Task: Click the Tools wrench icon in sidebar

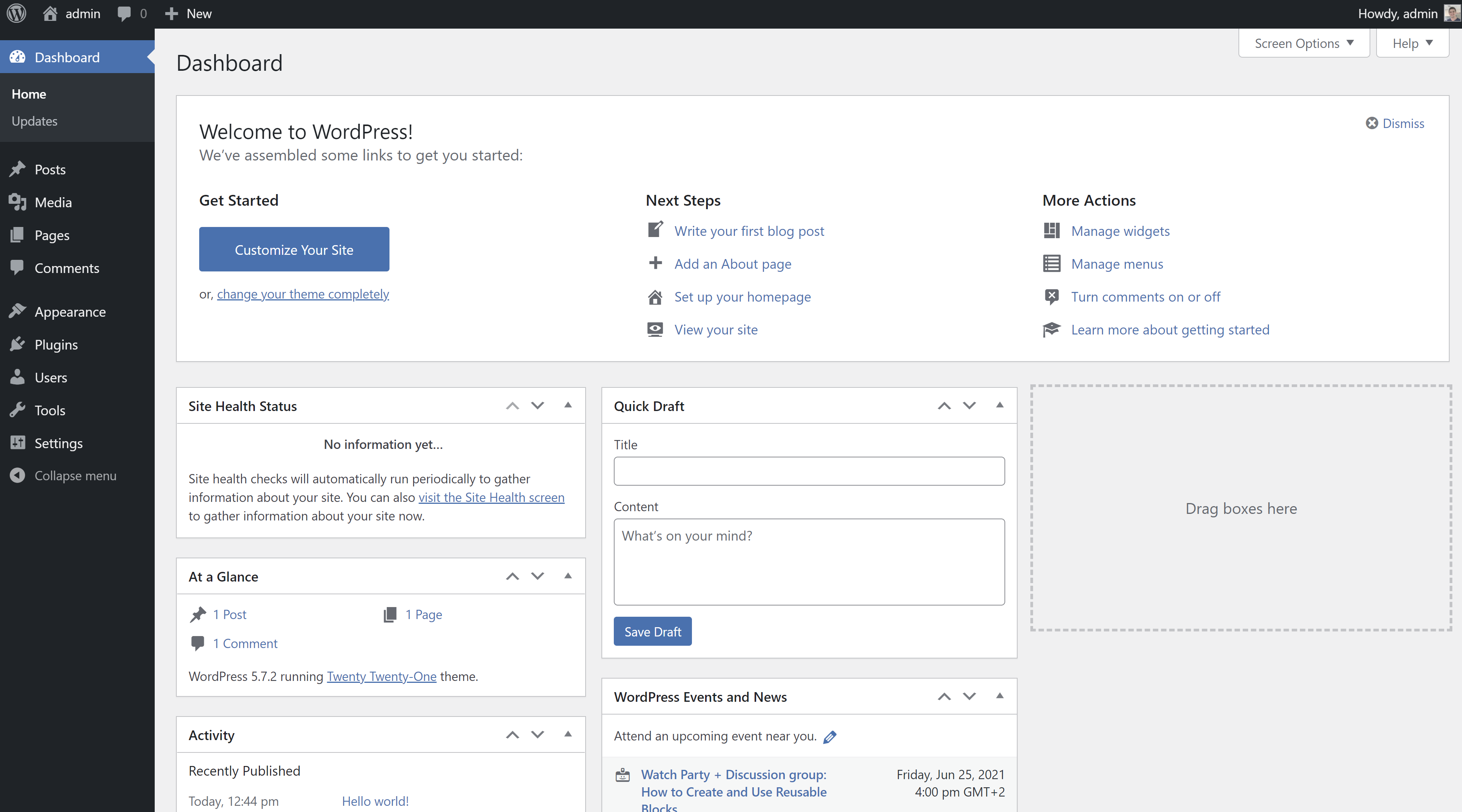Action: pos(17,410)
